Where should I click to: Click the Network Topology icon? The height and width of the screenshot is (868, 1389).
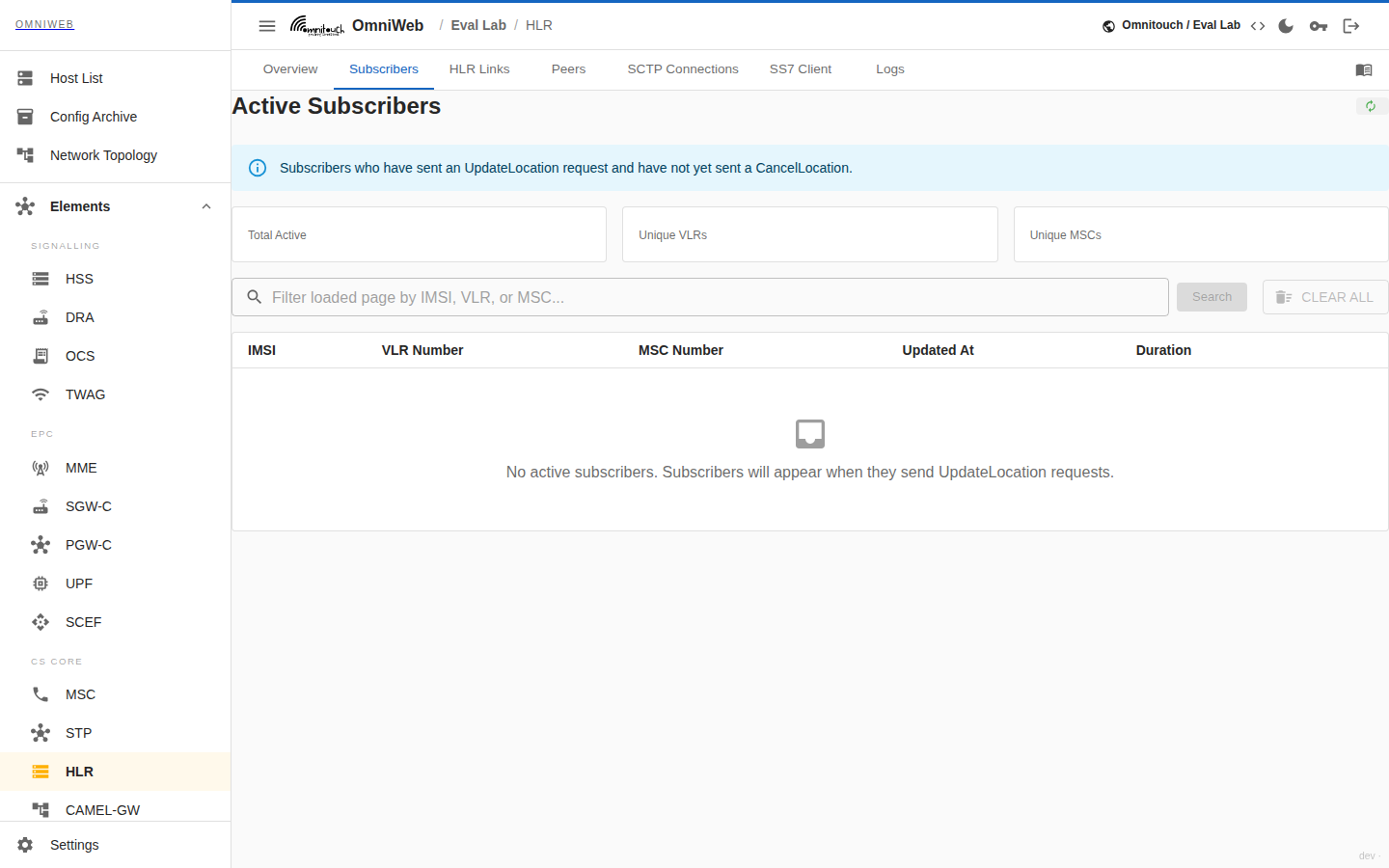click(25, 155)
